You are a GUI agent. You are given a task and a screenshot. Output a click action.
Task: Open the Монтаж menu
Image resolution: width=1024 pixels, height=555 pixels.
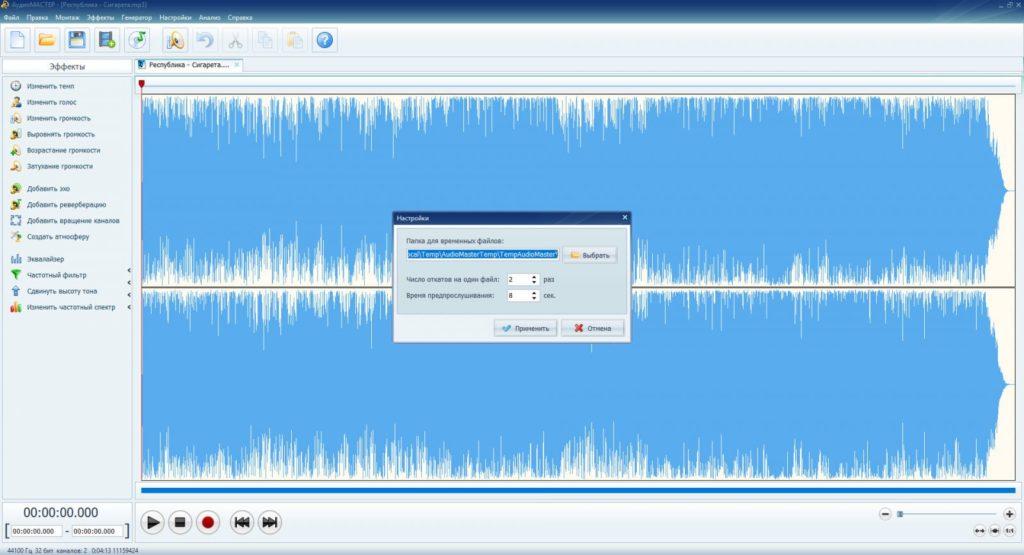click(x=67, y=18)
